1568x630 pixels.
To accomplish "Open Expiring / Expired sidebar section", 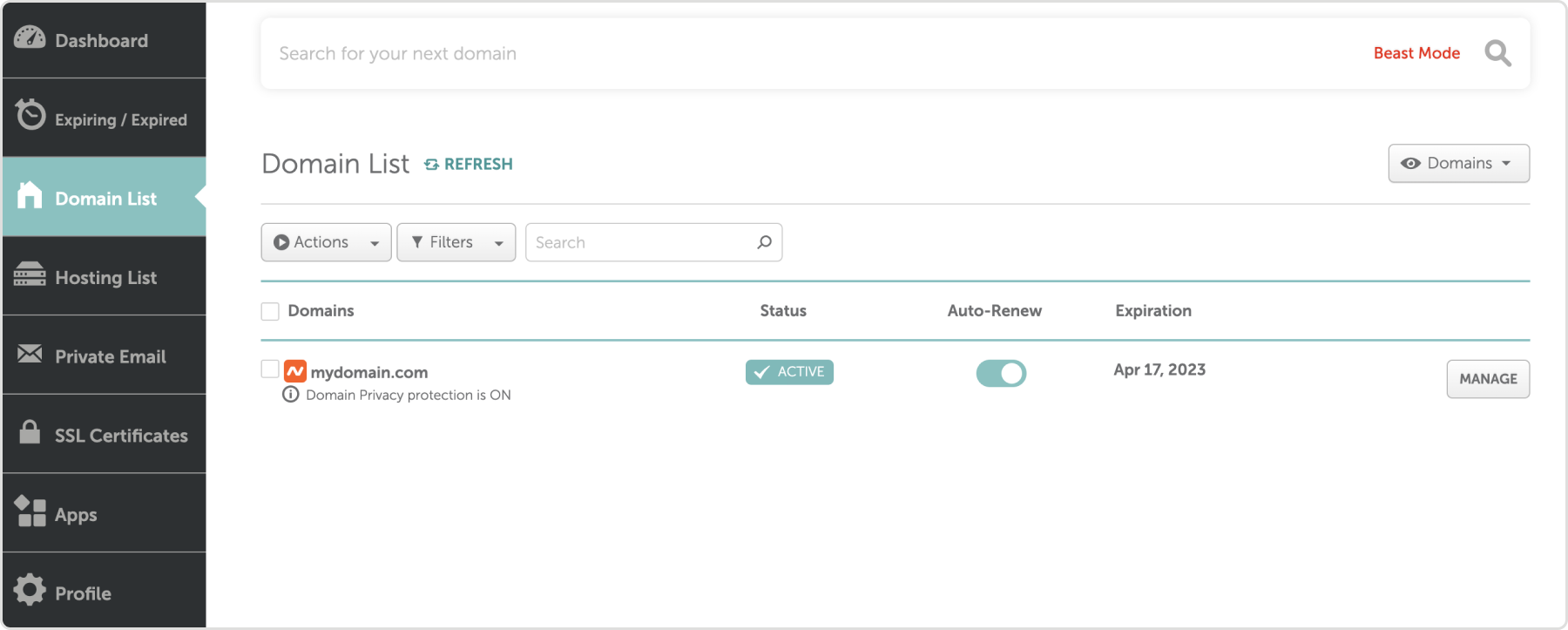I will (105, 119).
